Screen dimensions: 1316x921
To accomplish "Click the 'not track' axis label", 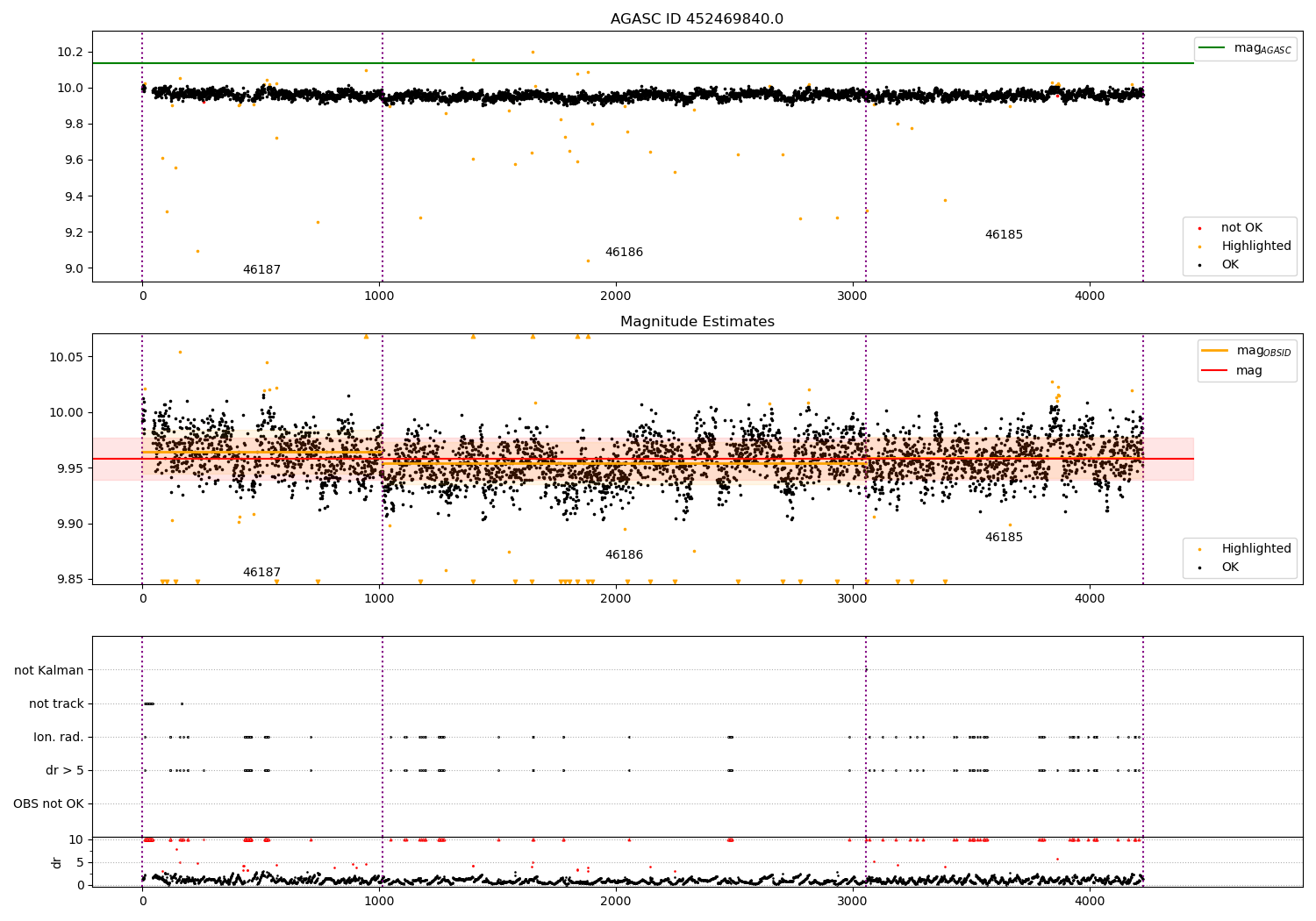I will click(56, 703).
